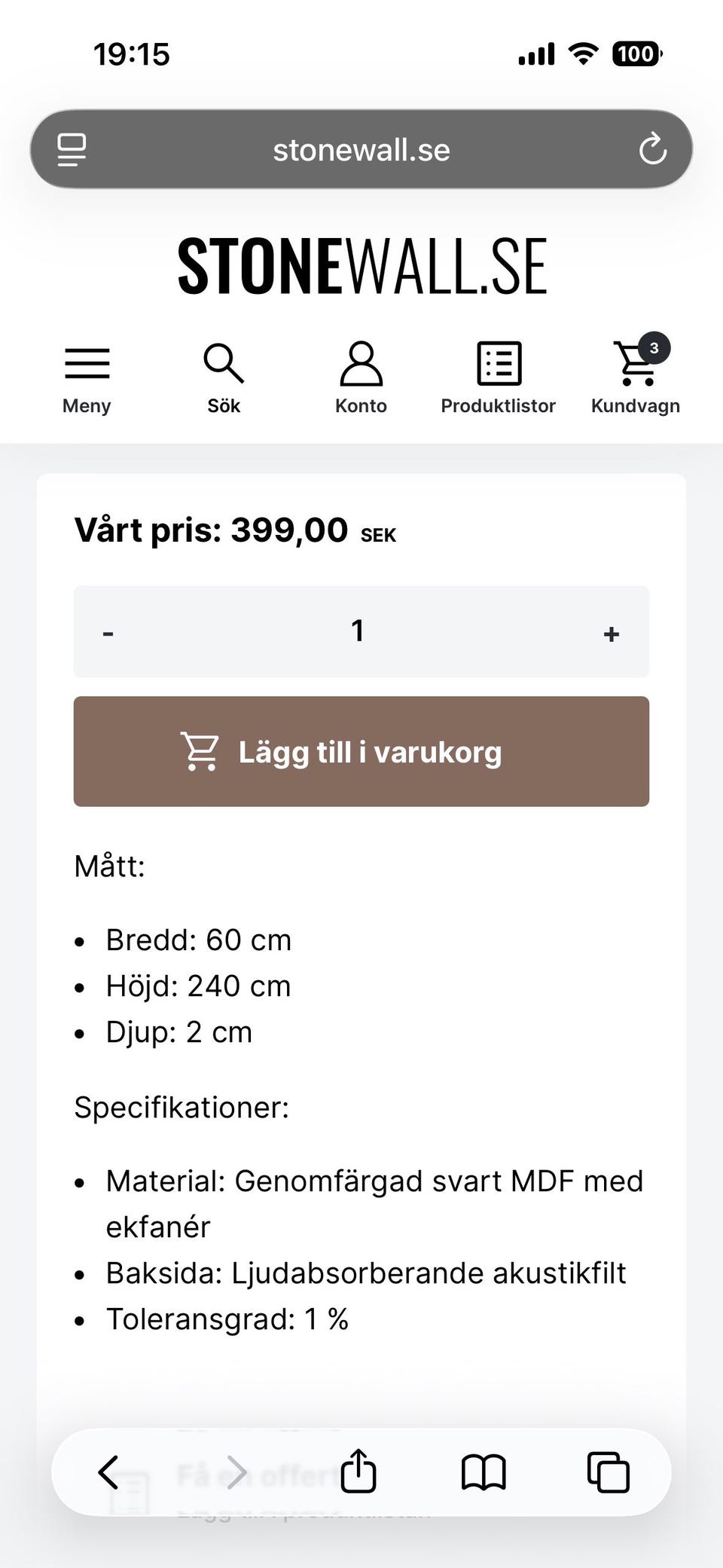Viewport: 723px width, 1568px height.
Task: Tap the Sök magnifying glass icon
Action: (x=224, y=378)
